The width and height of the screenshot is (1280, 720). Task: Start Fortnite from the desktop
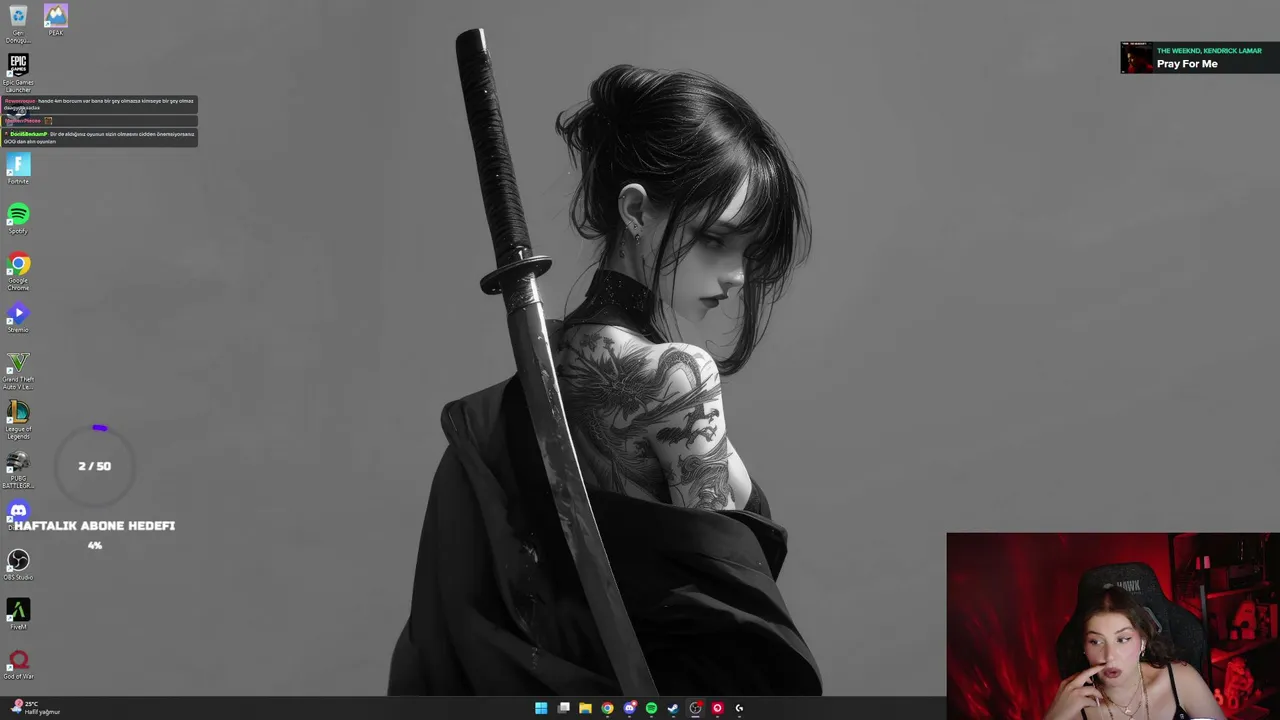pos(18,168)
